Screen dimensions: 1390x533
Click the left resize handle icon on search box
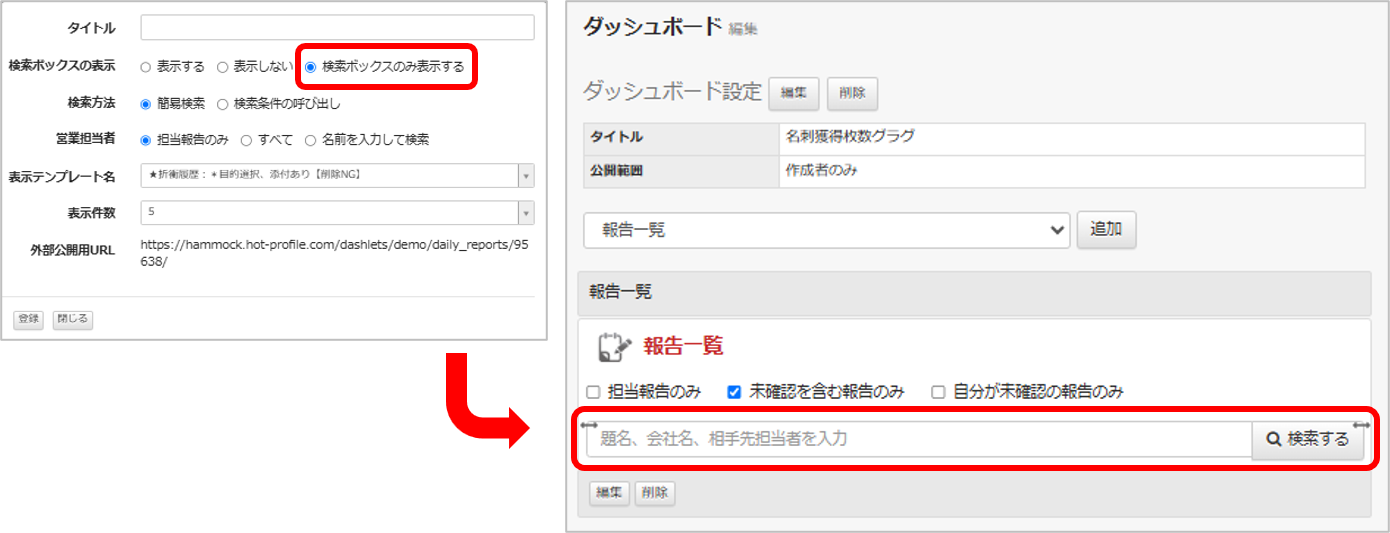(588, 427)
